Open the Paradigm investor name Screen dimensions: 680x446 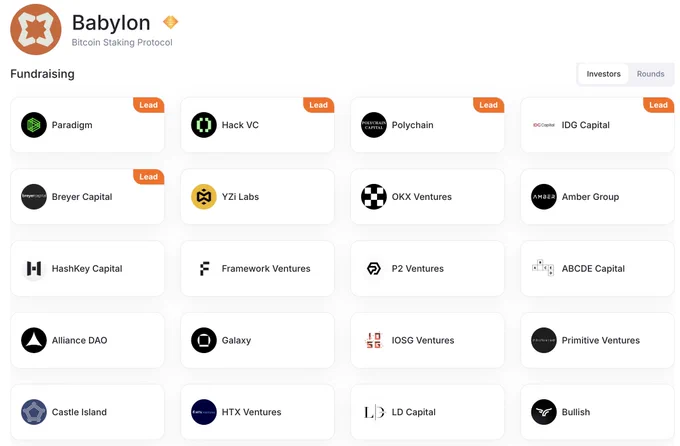(x=72, y=125)
